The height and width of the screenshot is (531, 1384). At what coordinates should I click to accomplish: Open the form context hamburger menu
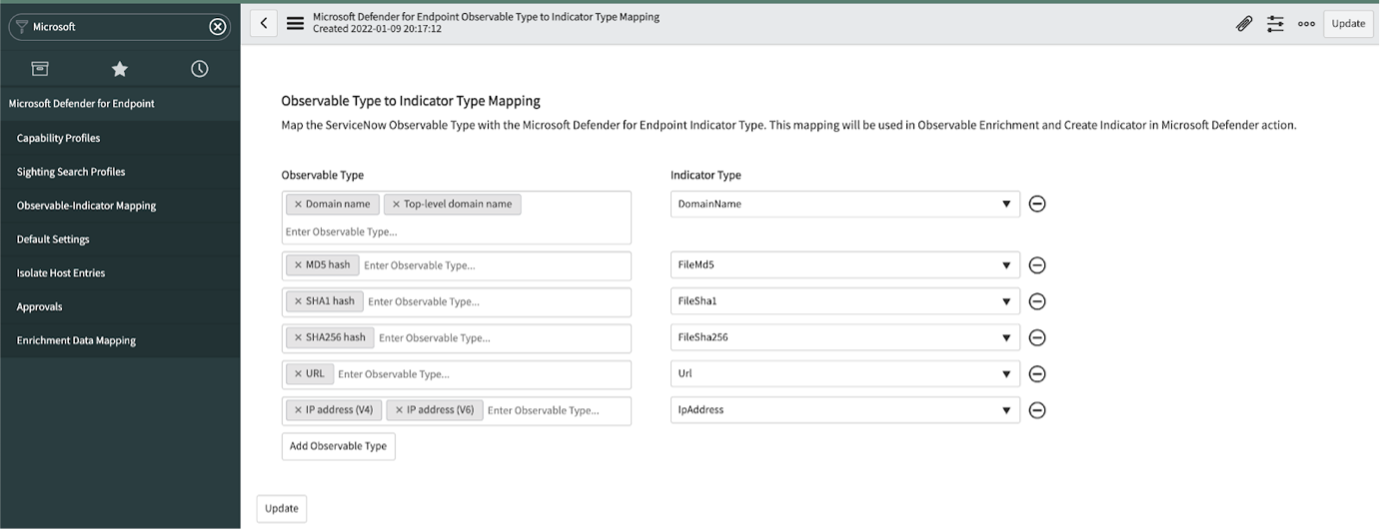pos(296,23)
